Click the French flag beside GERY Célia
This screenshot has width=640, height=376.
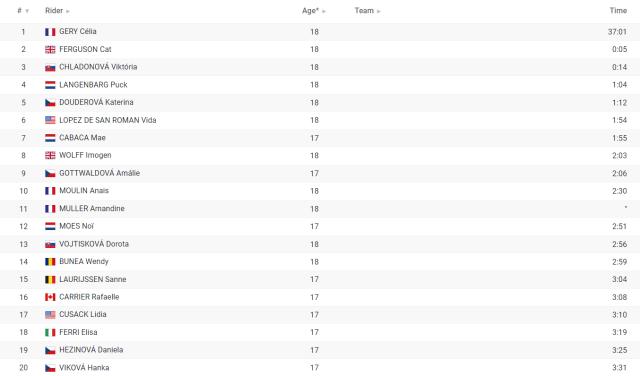click(x=50, y=32)
